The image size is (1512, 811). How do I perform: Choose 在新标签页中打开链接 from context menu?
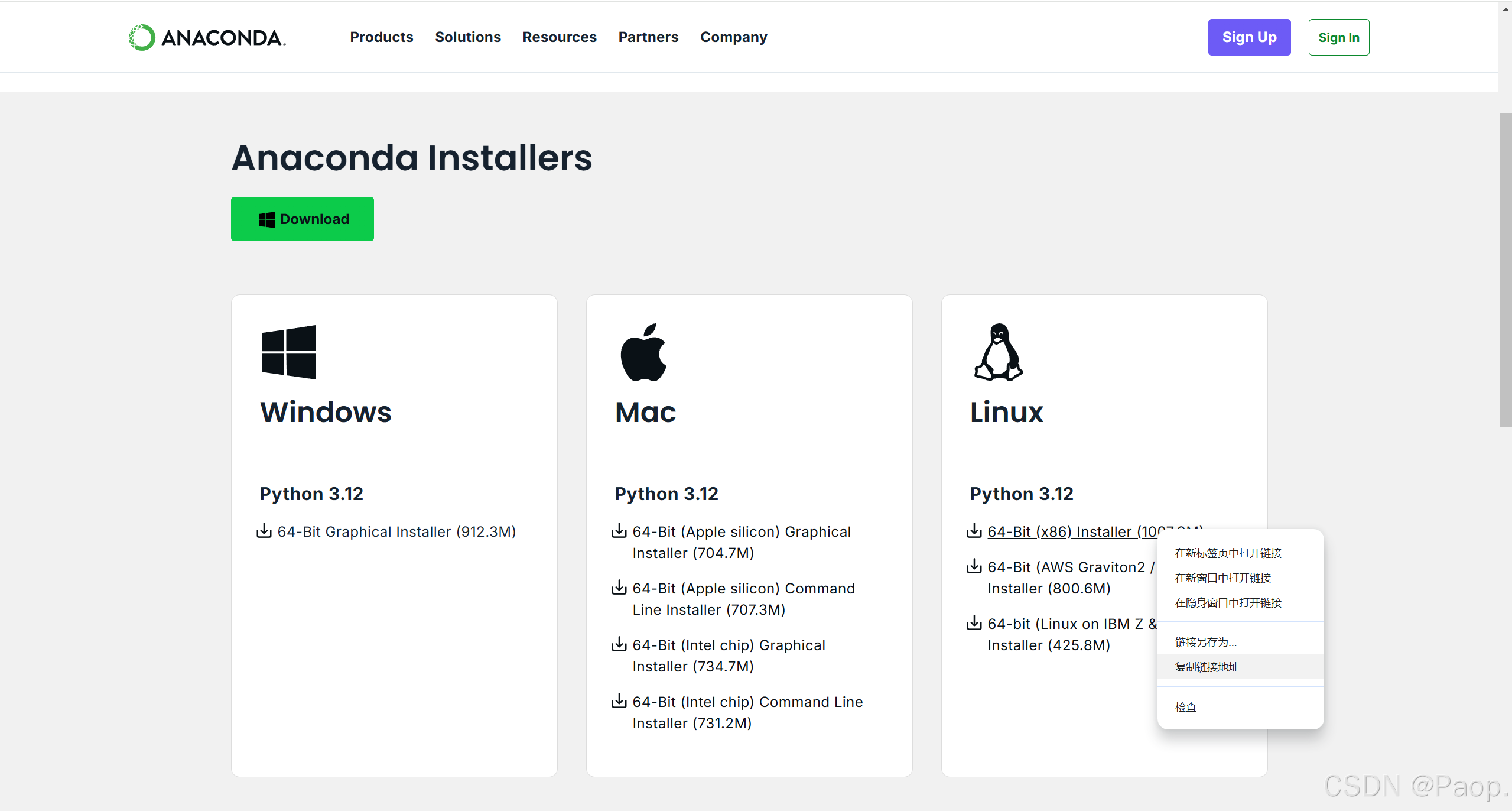coord(1228,553)
